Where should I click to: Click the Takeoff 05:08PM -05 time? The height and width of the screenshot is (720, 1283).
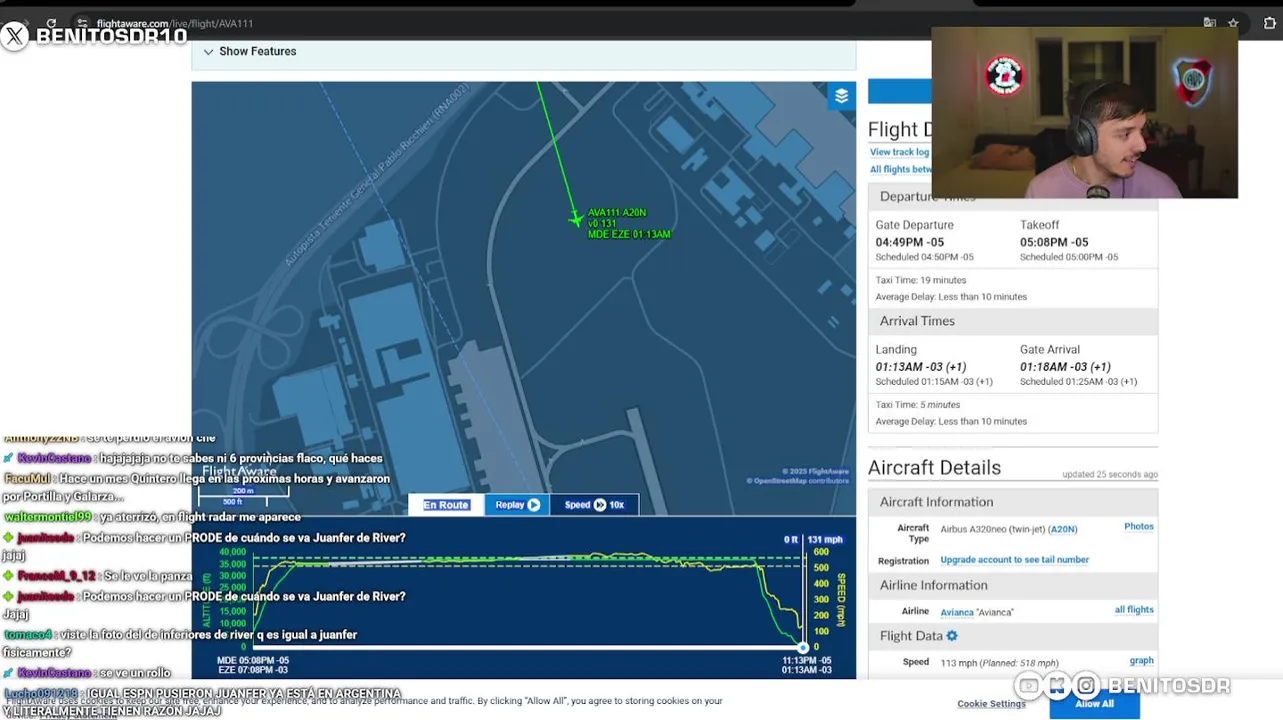click(x=1054, y=242)
